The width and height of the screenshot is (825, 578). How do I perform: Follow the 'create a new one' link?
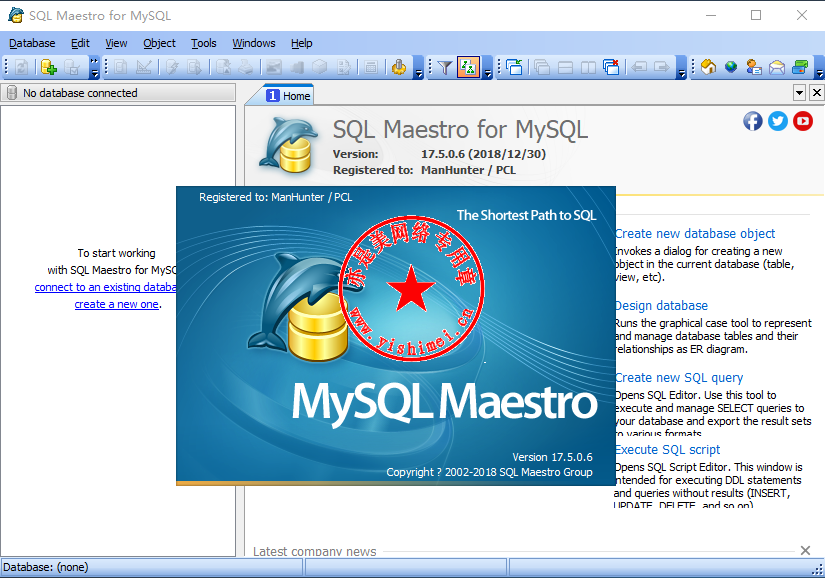click(x=116, y=304)
